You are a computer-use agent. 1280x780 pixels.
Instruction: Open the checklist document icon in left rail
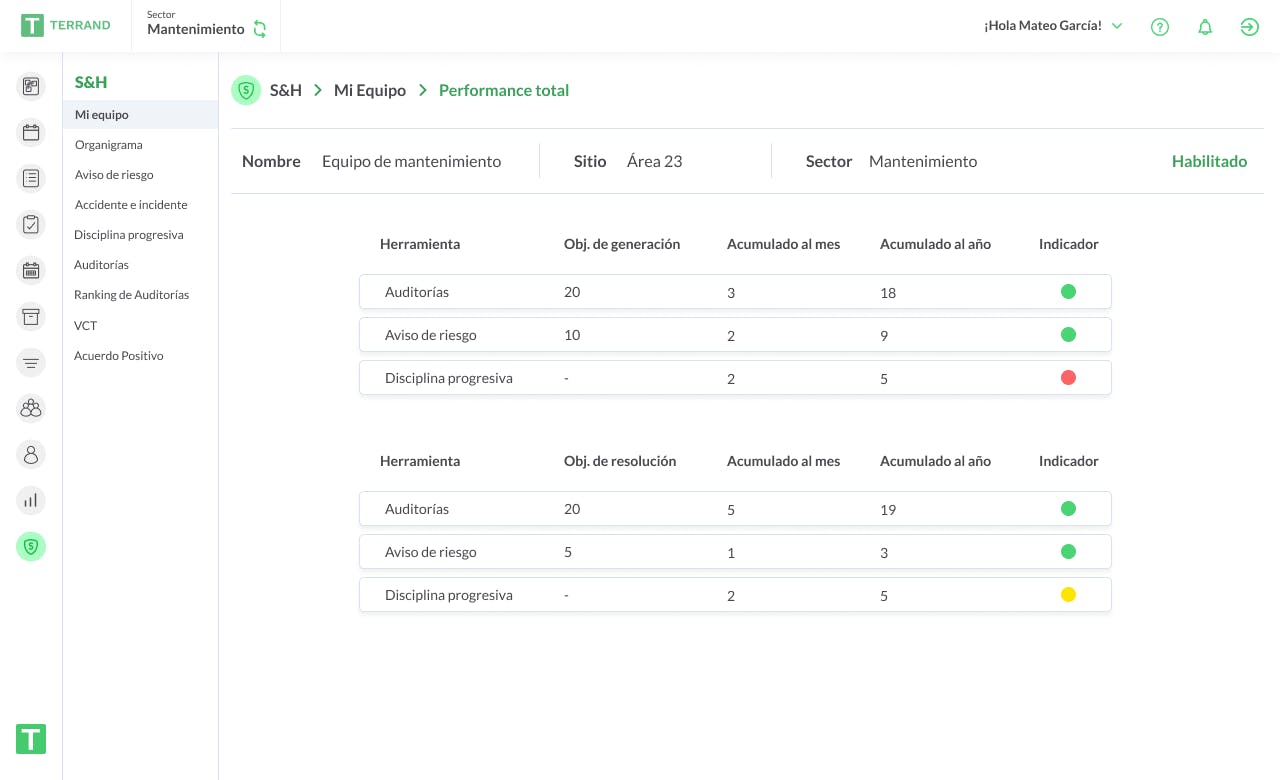(x=31, y=178)
